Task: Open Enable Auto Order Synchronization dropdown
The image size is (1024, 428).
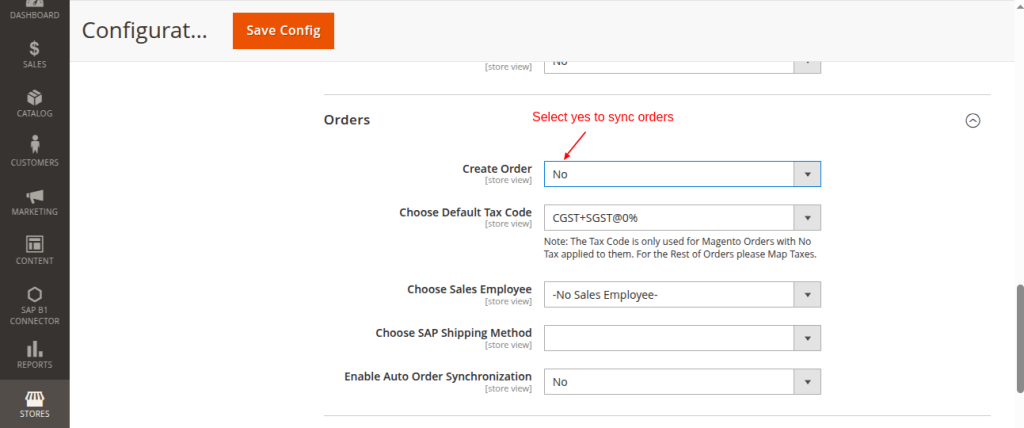Action: 682,382
